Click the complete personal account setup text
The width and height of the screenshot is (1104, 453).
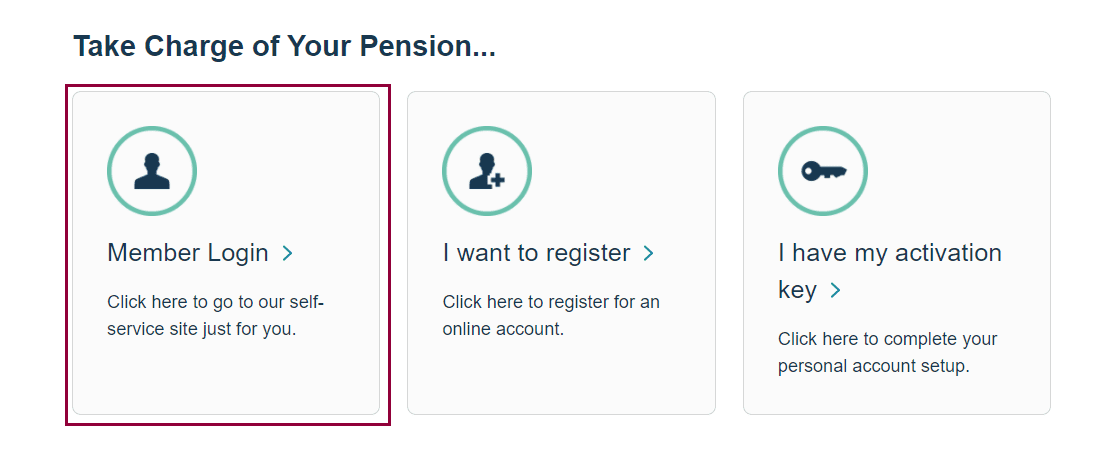coord(888,352)
